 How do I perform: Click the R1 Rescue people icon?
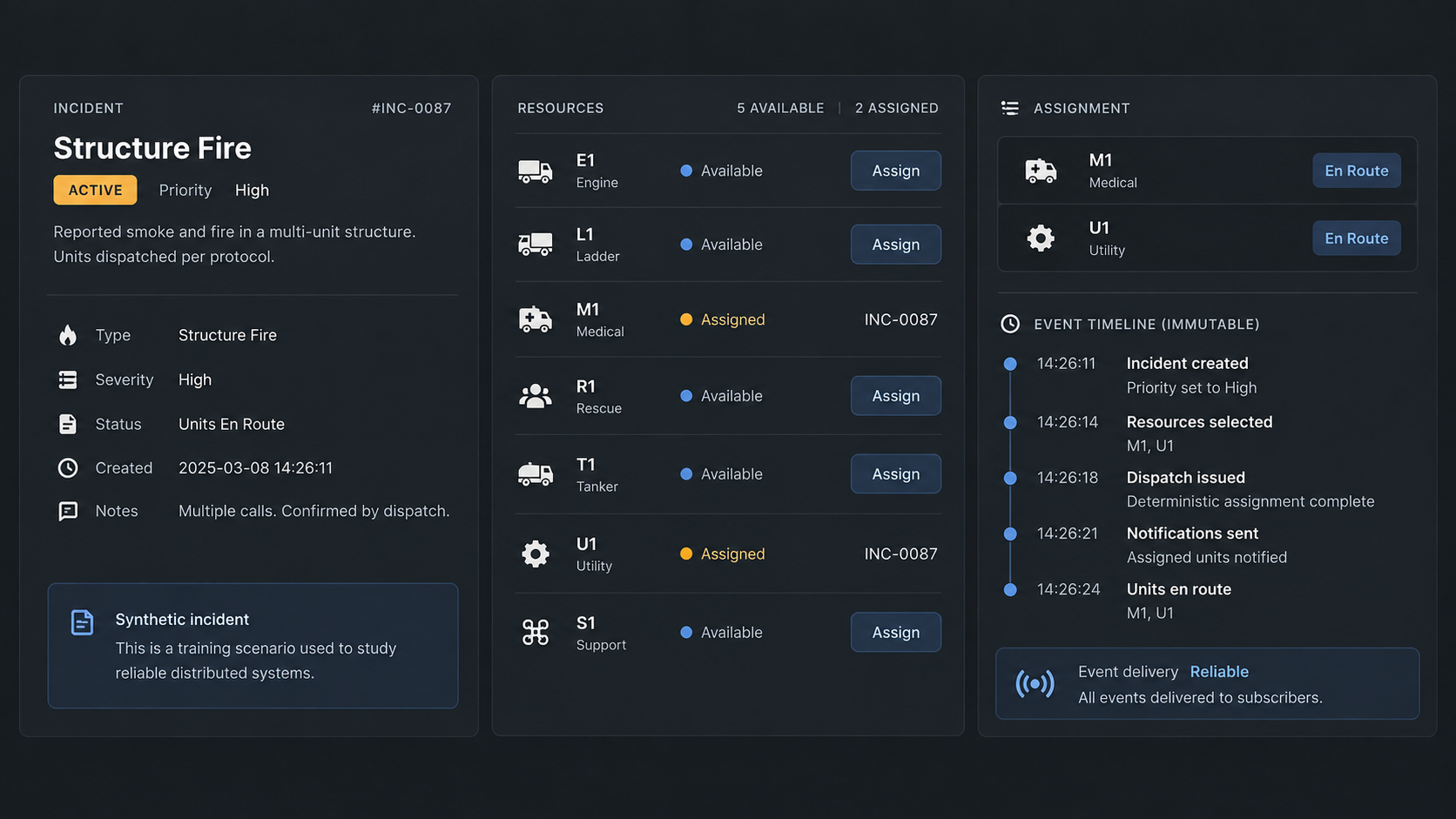click(x=535, y=396)
